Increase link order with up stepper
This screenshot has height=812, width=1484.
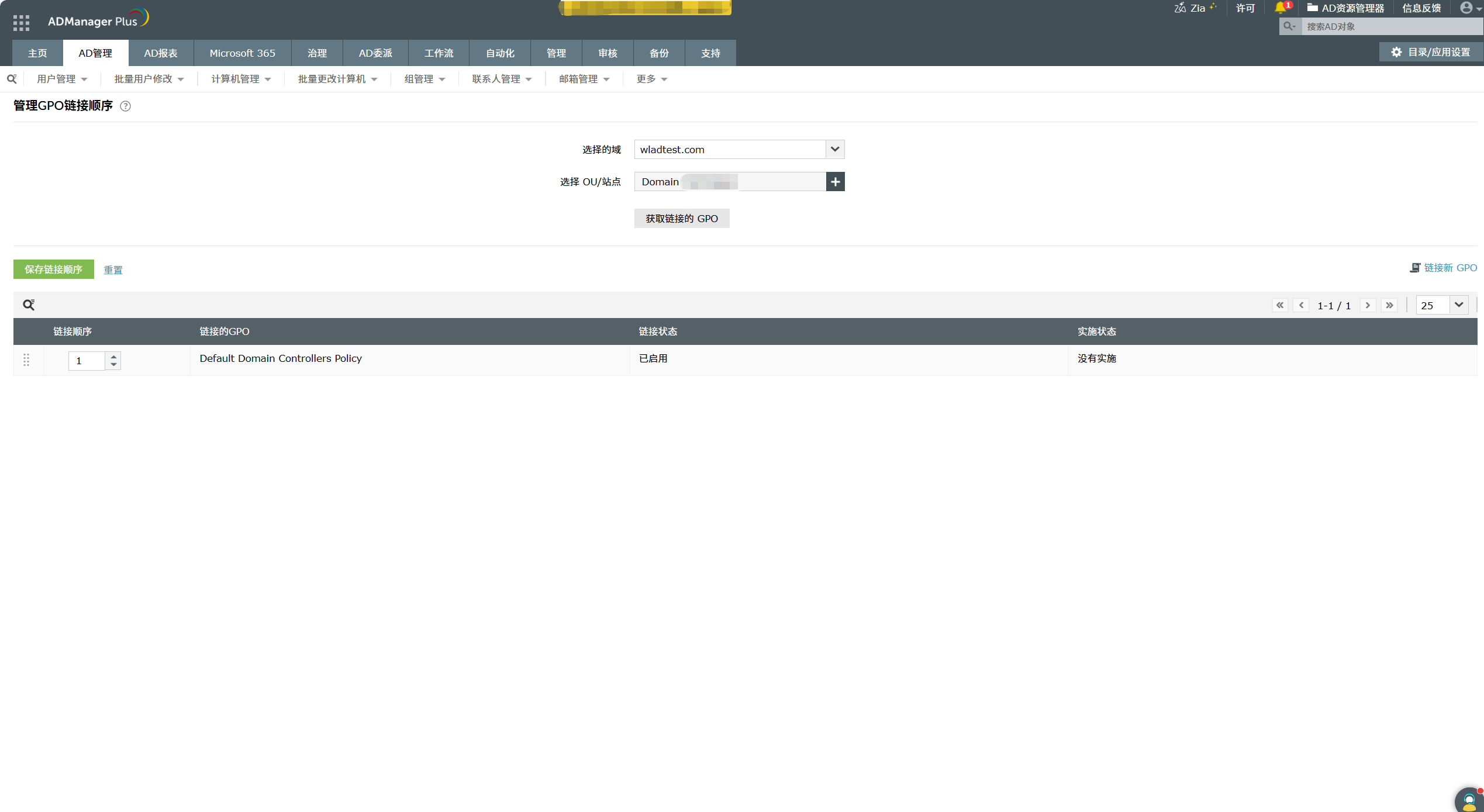coord(113,356)
